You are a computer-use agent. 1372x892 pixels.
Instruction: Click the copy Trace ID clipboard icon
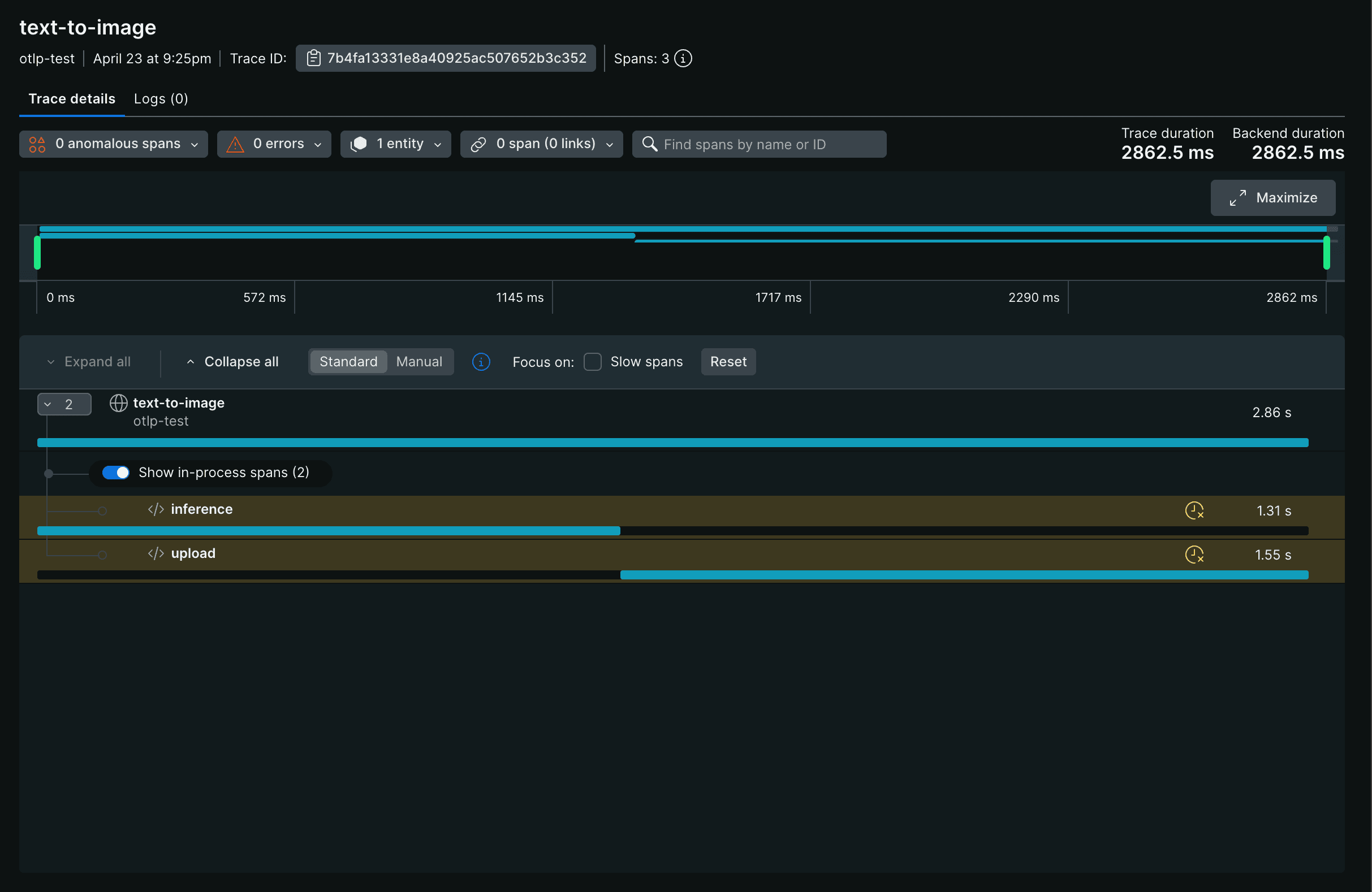coord(313,58)
